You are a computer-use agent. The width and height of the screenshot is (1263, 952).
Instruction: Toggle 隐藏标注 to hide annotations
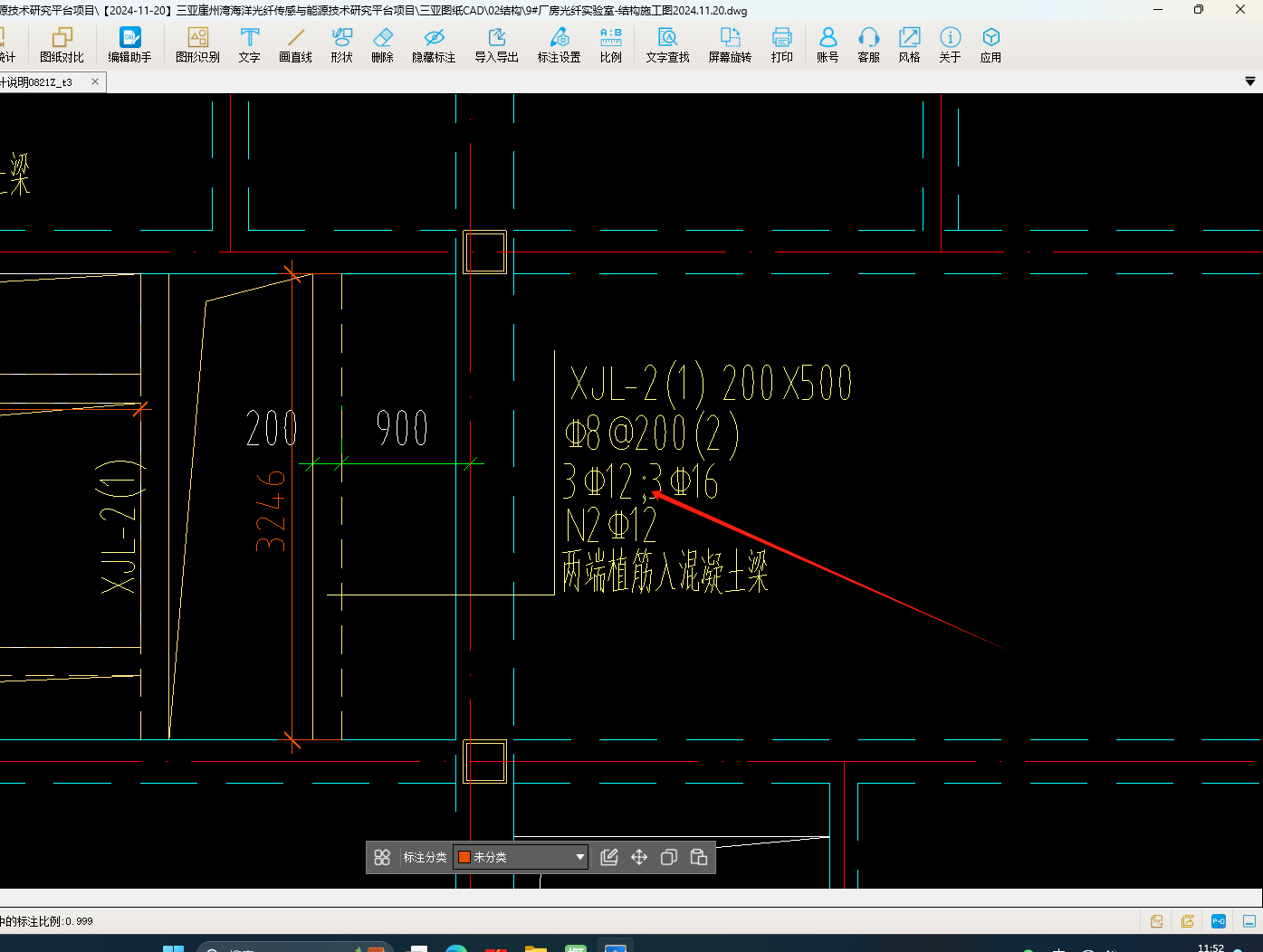pyautogui.click(x=434, y=44)
